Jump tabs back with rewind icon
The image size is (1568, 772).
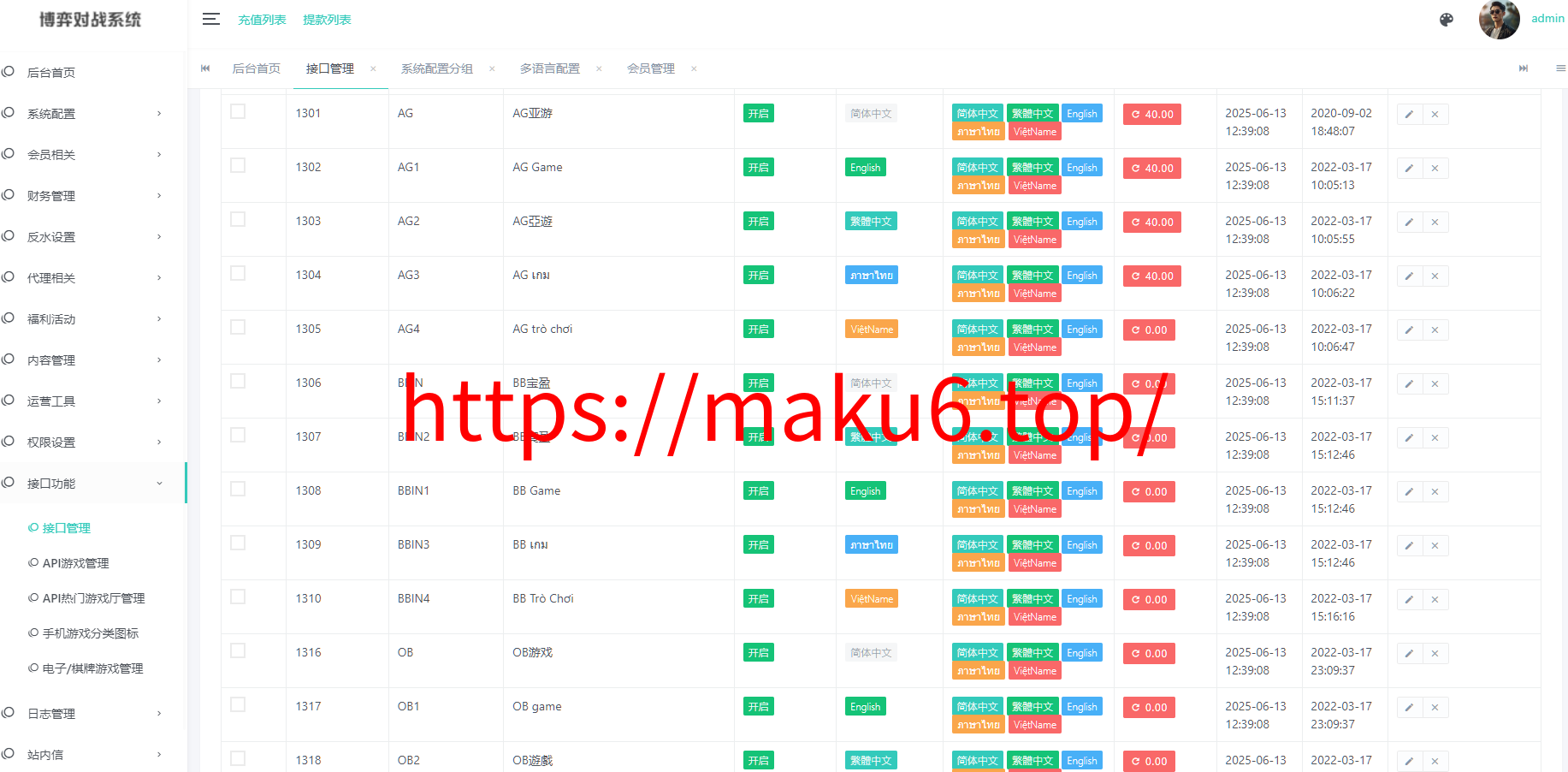pos(205,68)
